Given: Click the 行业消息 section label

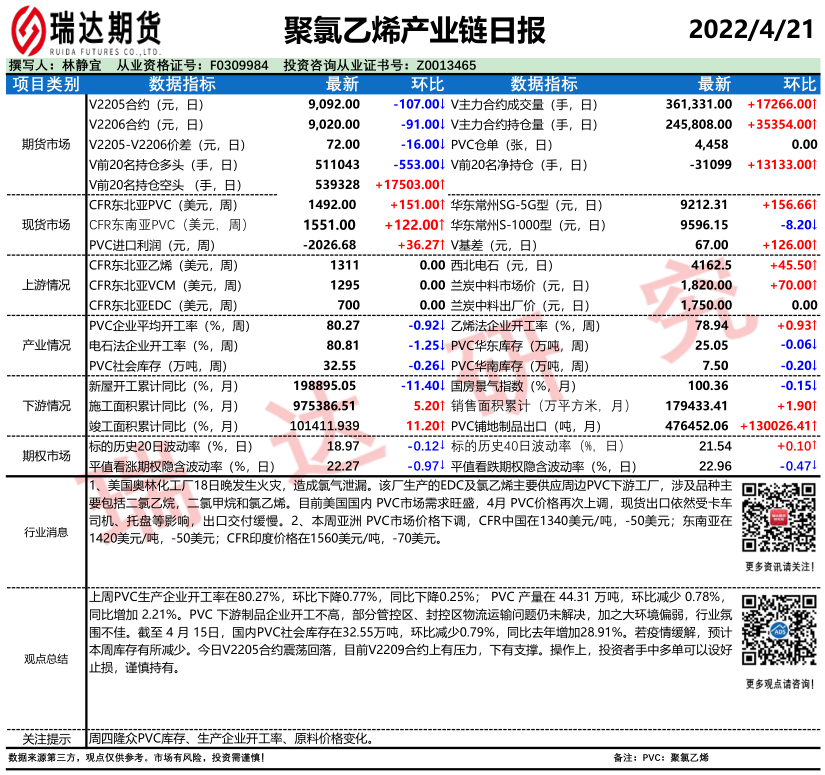Looking at the screenshot, I should pyautogui.click(x=46, y=532).
